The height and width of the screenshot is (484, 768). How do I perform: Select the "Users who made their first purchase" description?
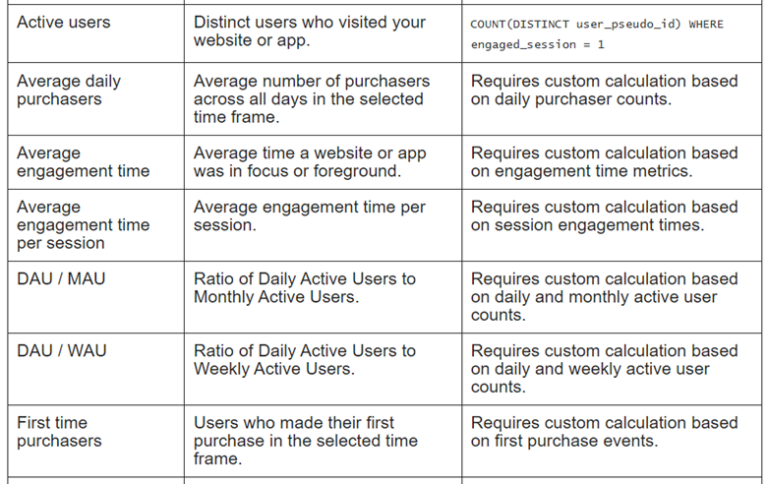click(305, 441)
